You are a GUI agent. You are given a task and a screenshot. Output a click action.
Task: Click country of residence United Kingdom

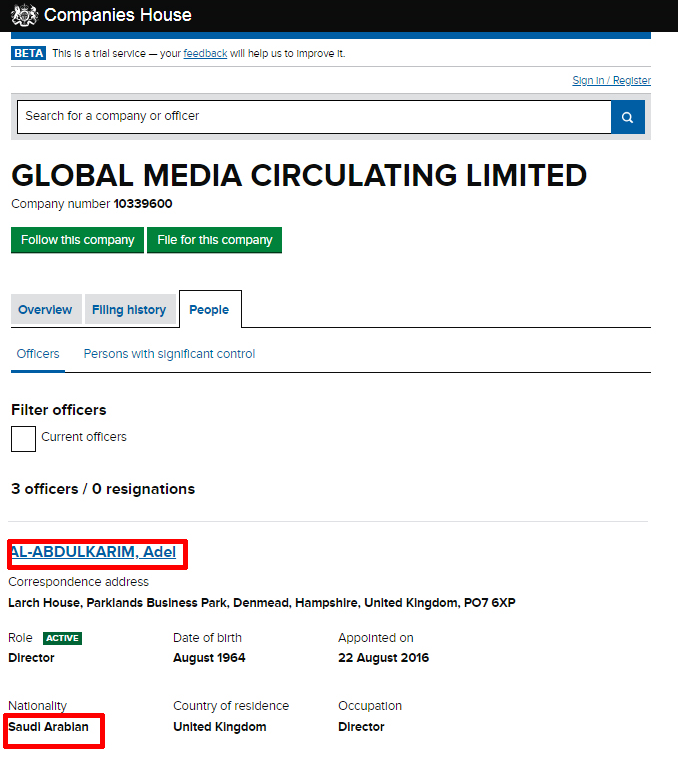[220, 727]
